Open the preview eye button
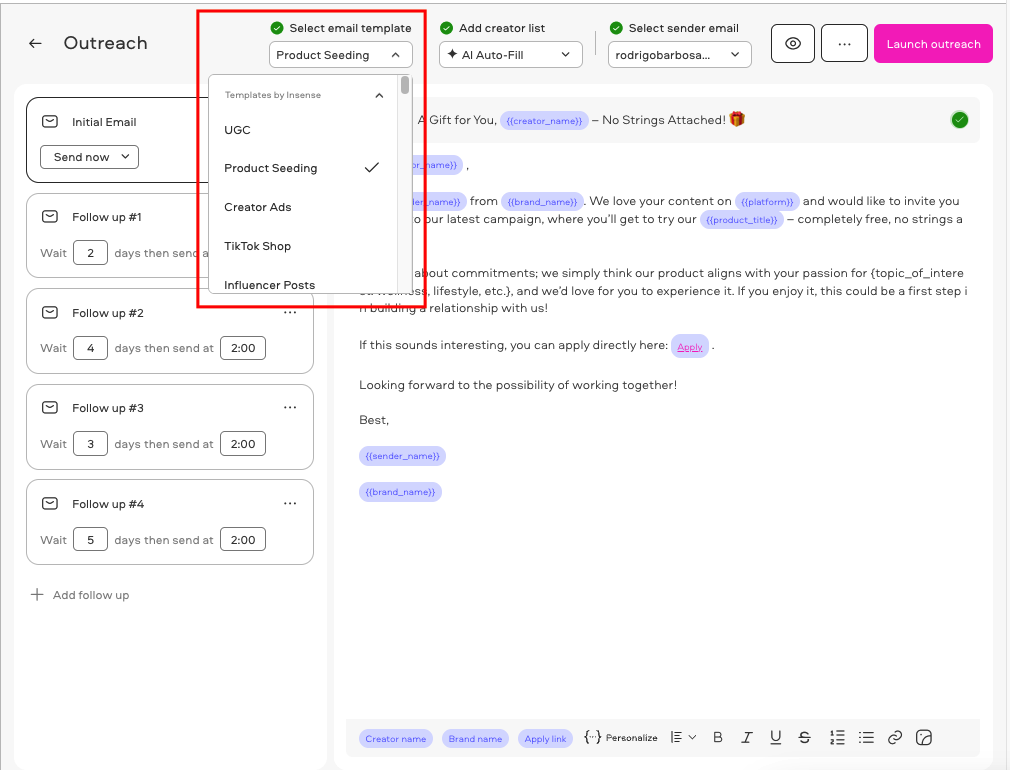The width and height of the screenshot is (1010, 770). pyautogui.click(x=793, y=44)
